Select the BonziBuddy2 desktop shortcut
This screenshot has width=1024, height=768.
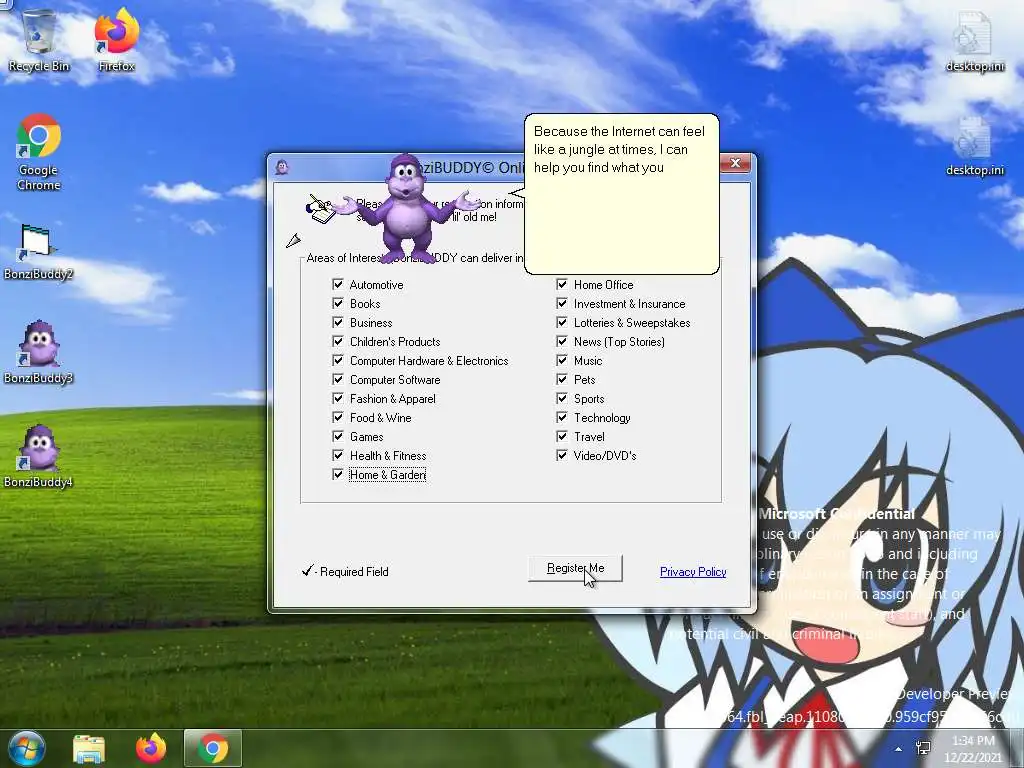[39, 251]
